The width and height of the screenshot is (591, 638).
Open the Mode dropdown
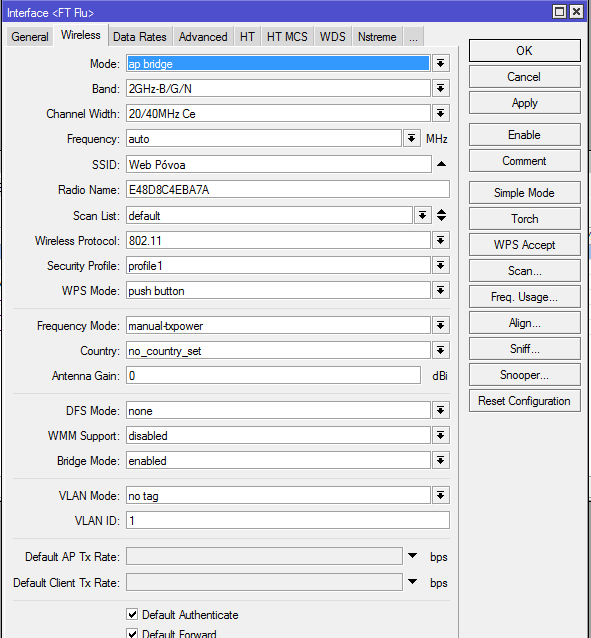click(440, 63)
